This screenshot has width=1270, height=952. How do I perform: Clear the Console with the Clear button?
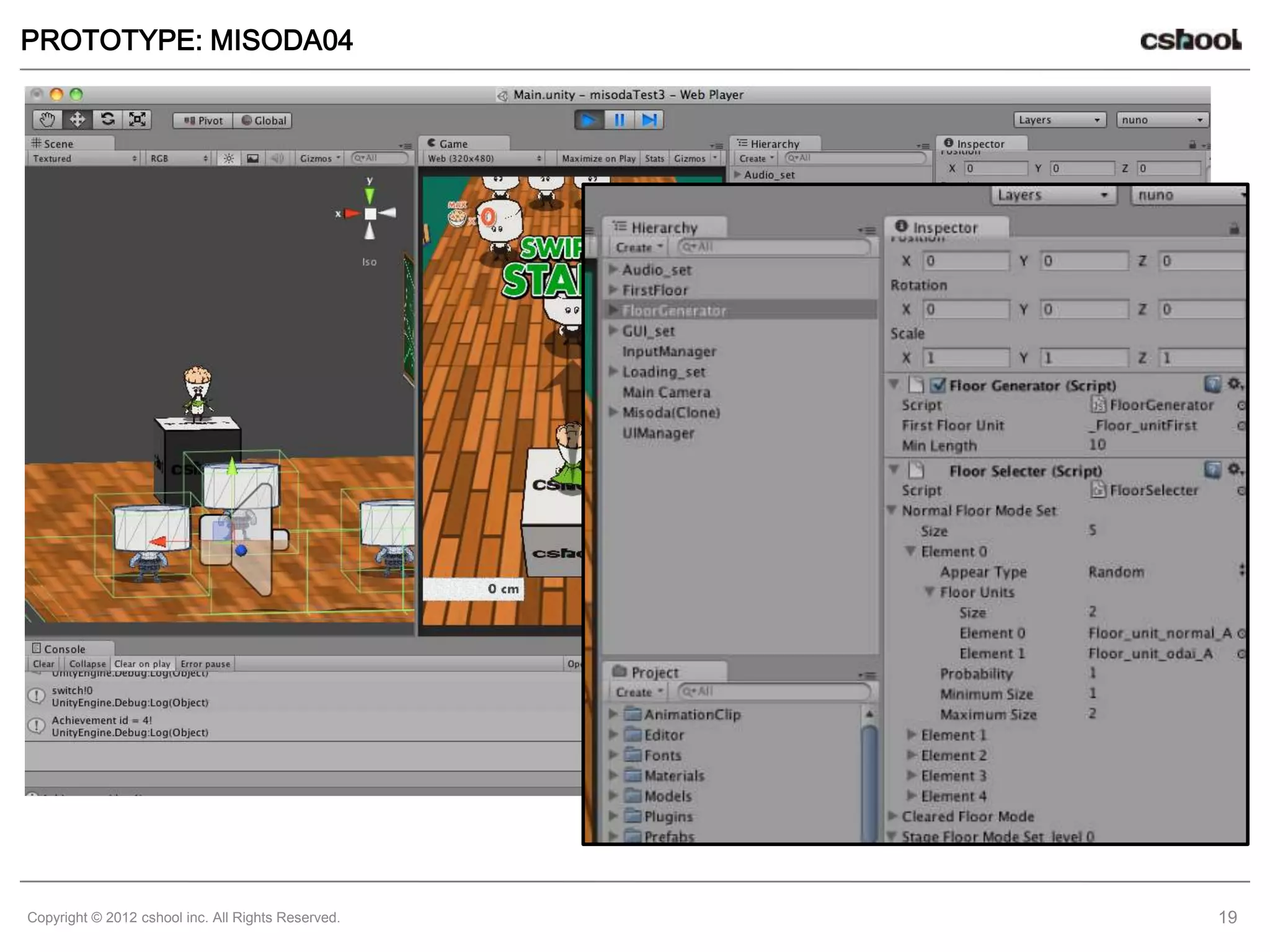(43, 664)
